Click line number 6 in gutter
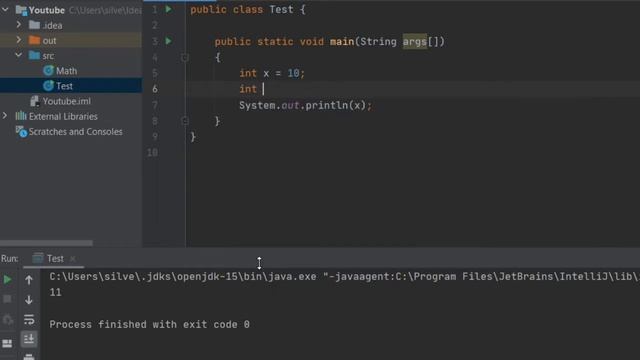This screenshot has width=640, height=360. pos(155,89)
